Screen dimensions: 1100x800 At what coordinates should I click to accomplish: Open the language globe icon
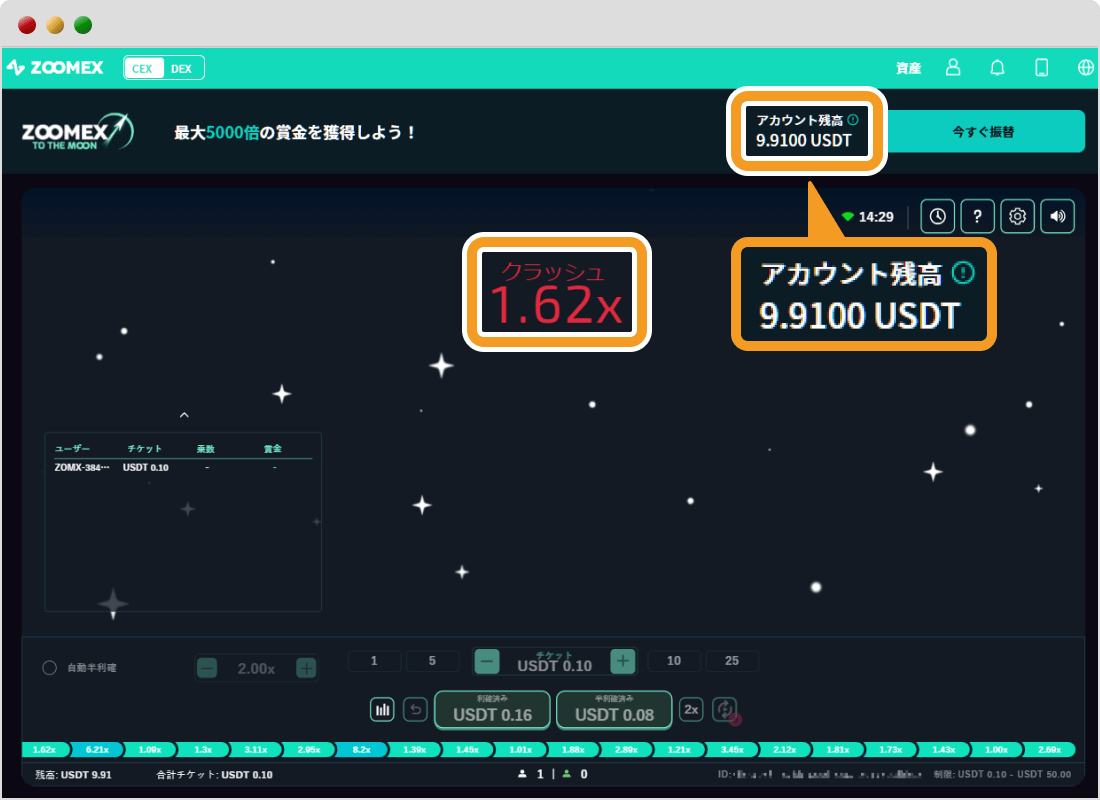tap(1085, 67)
